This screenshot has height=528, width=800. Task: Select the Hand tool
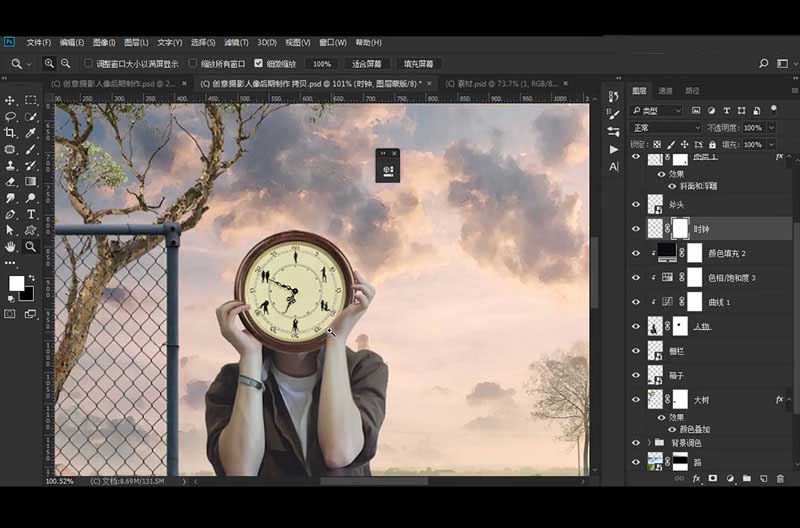[x=10, y=247]
